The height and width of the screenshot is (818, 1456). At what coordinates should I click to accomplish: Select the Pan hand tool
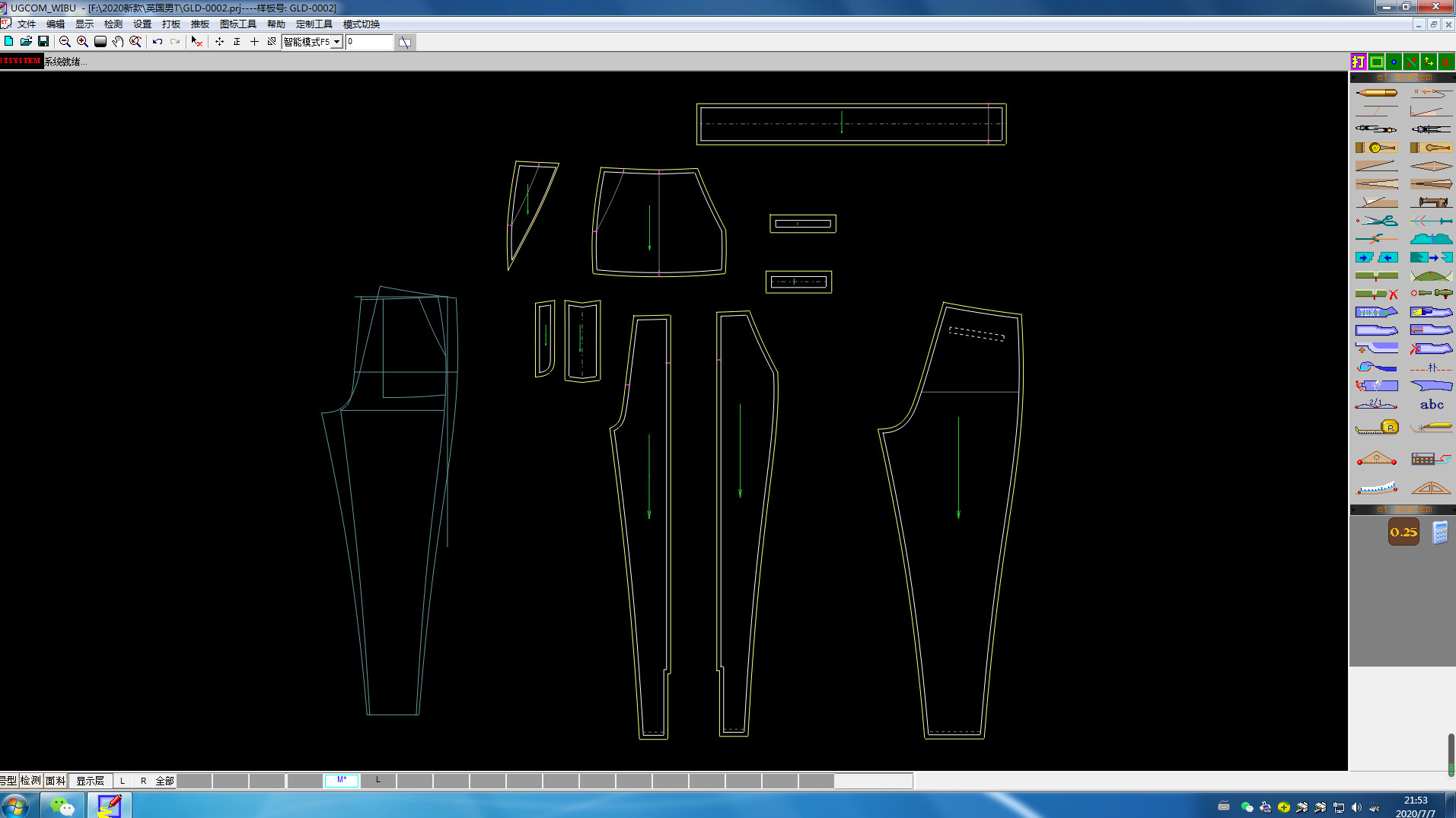[x=117, y=41]
